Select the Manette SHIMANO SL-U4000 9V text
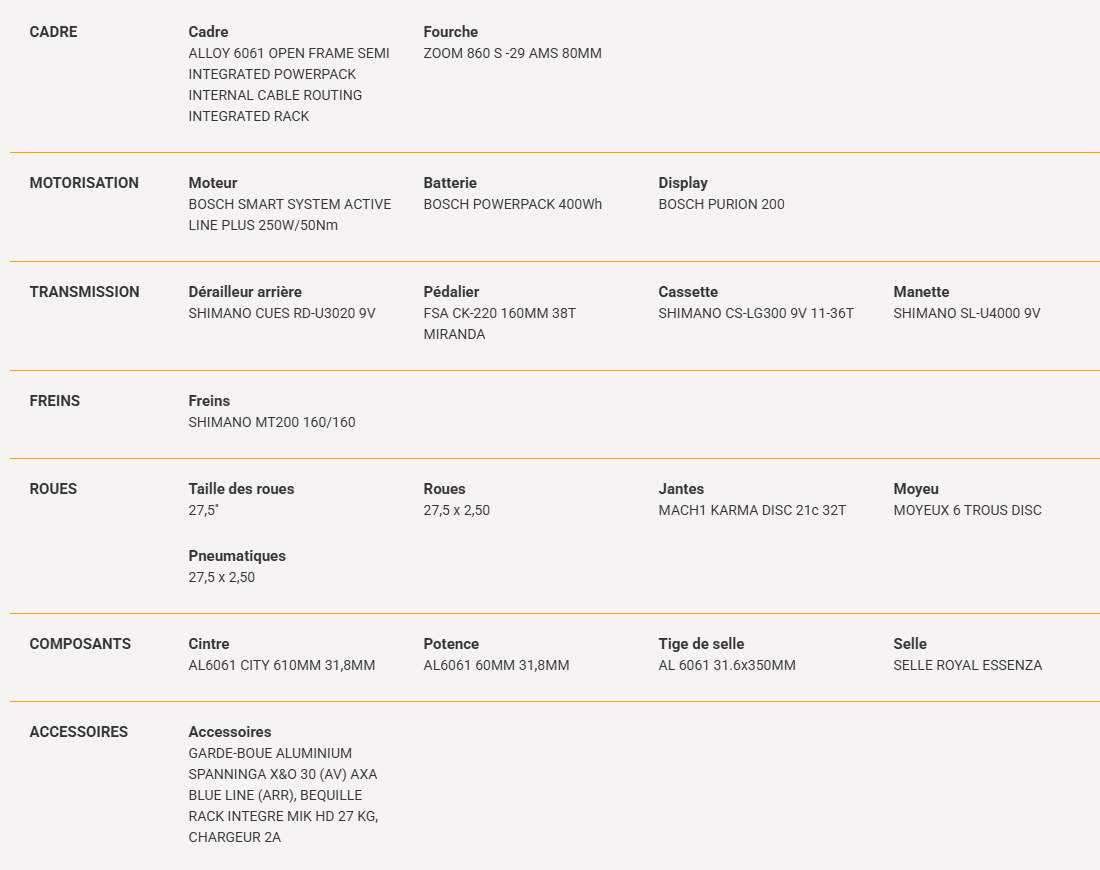The width and height of the screenshot is (1100, 870). point(967,314)
